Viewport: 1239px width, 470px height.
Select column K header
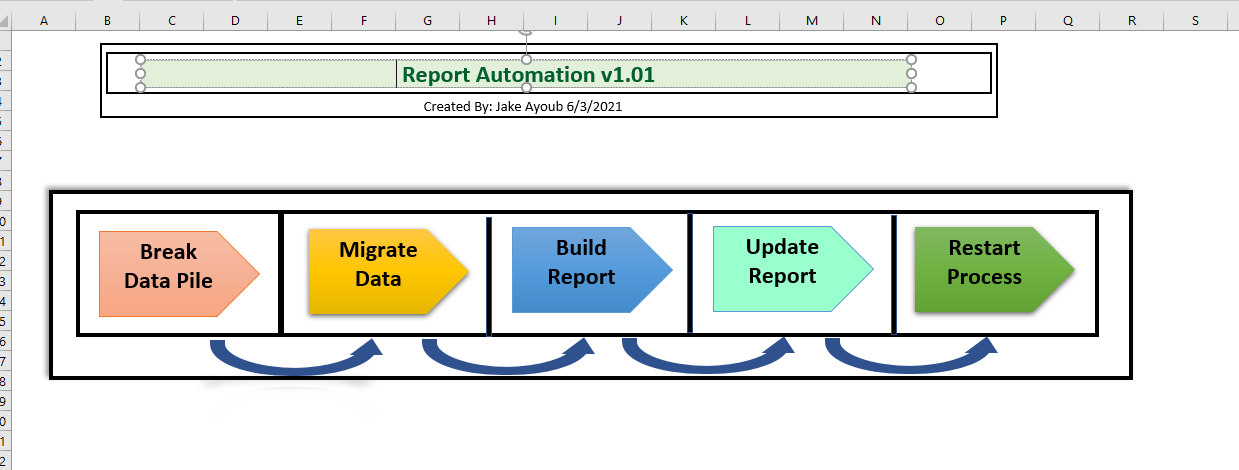tap(684, 20)
